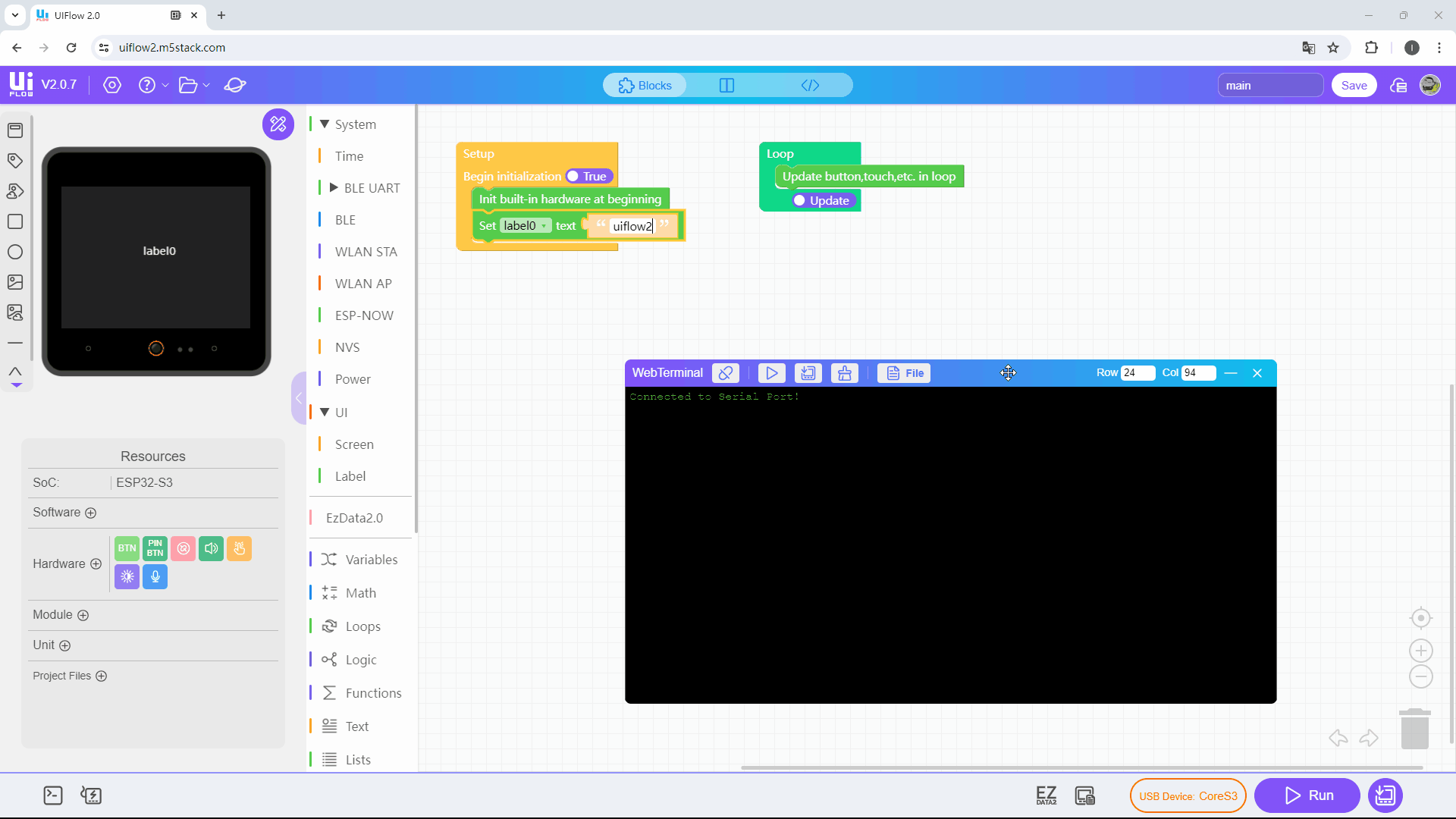Select the label tag widget tool
This screenshot has height=819, width=1456.
coord(15,161)
